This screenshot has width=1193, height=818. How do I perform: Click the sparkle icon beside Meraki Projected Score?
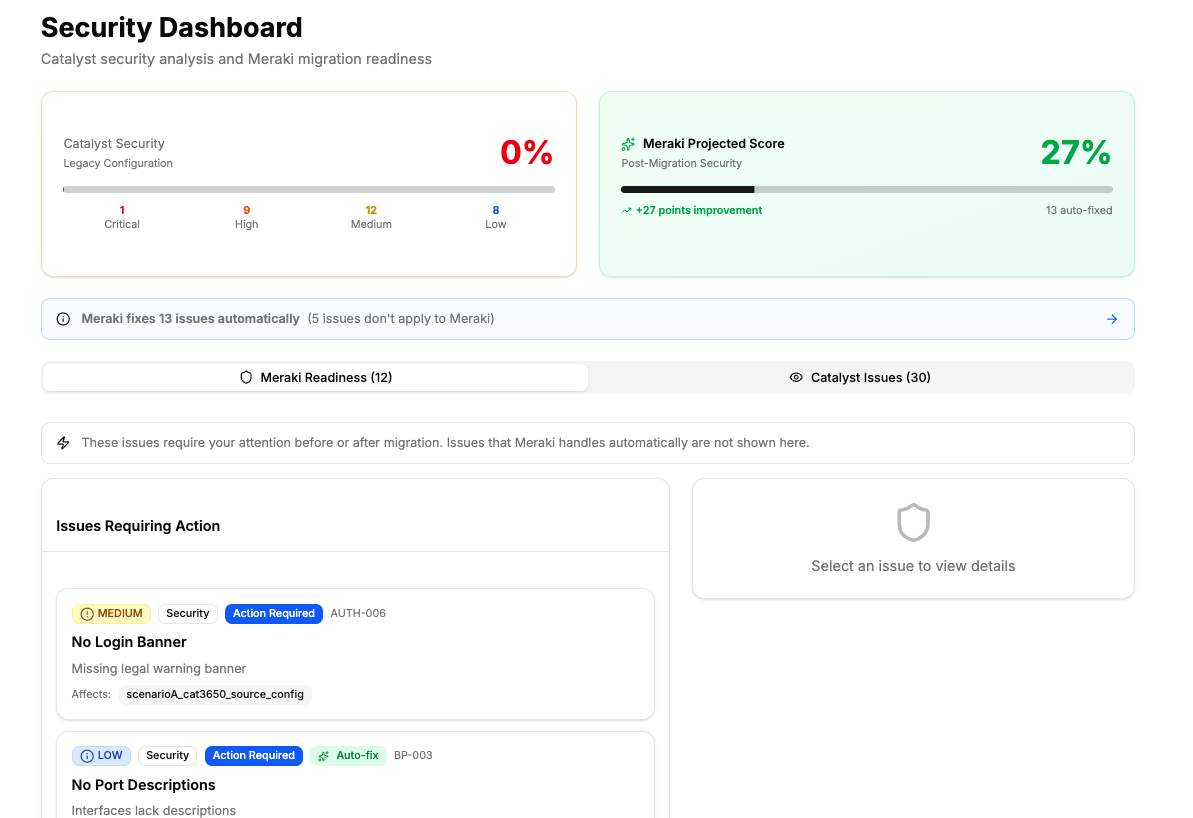(x=628, y=144)
